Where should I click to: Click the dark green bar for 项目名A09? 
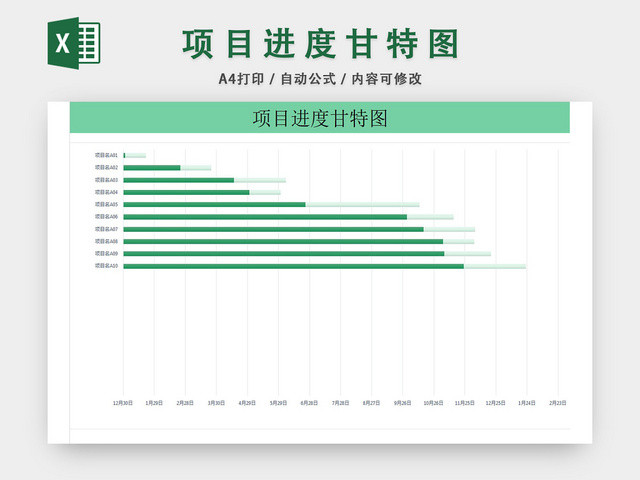(284, 254)
